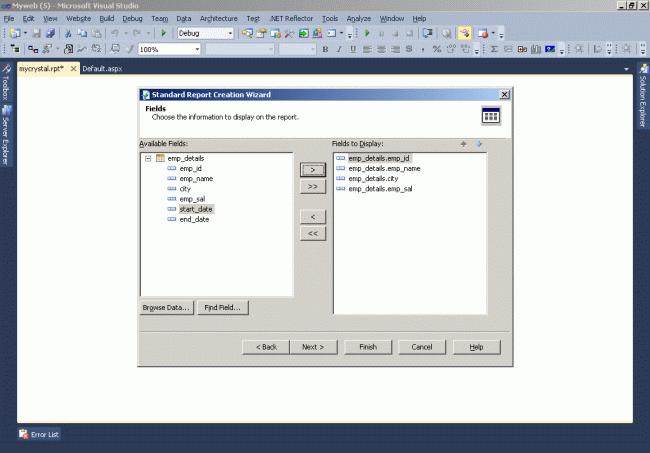Open the Server Explorer side panel

[5, 135]
